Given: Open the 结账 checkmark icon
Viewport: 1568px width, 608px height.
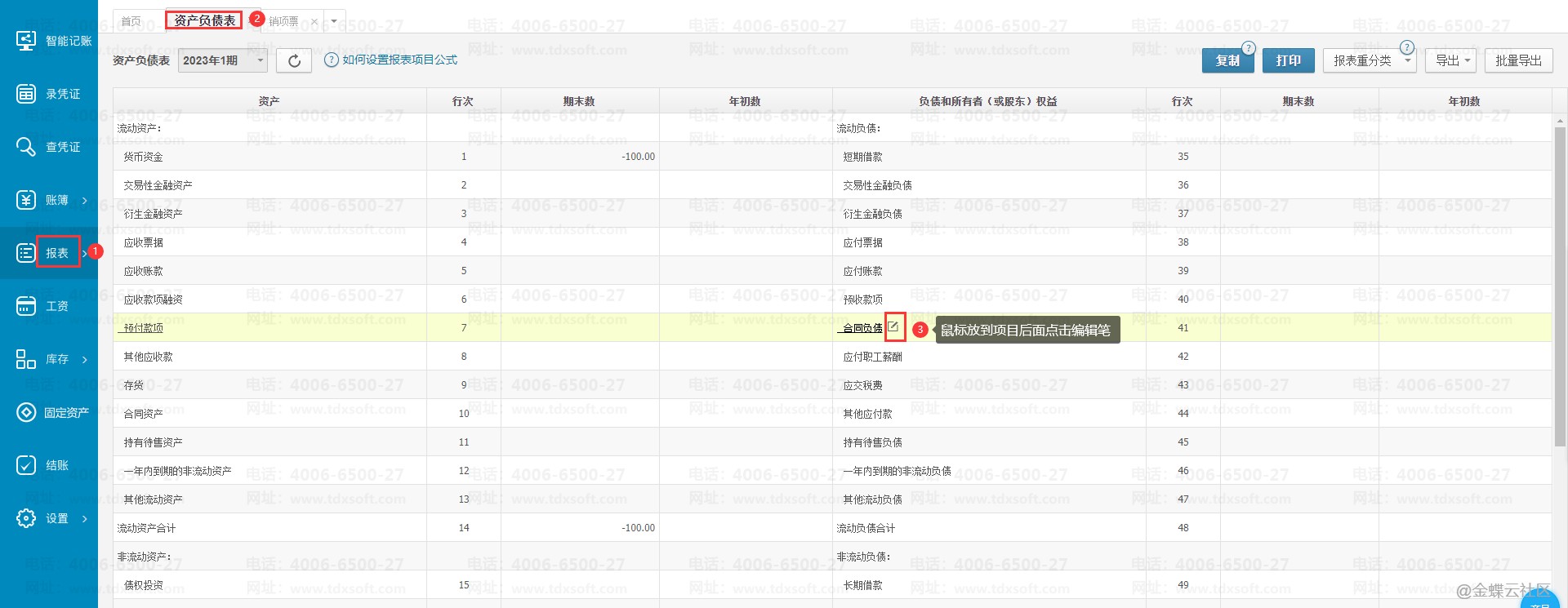Looking at the screenshot, I should tap(26, 465).
